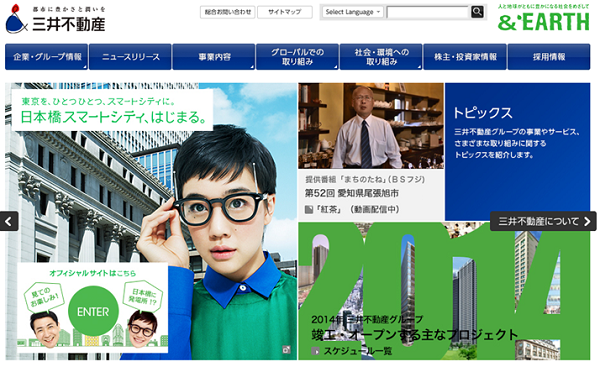Click the サイトマップ button
This screenshot has height=367, width=600.
coord(285,12)
